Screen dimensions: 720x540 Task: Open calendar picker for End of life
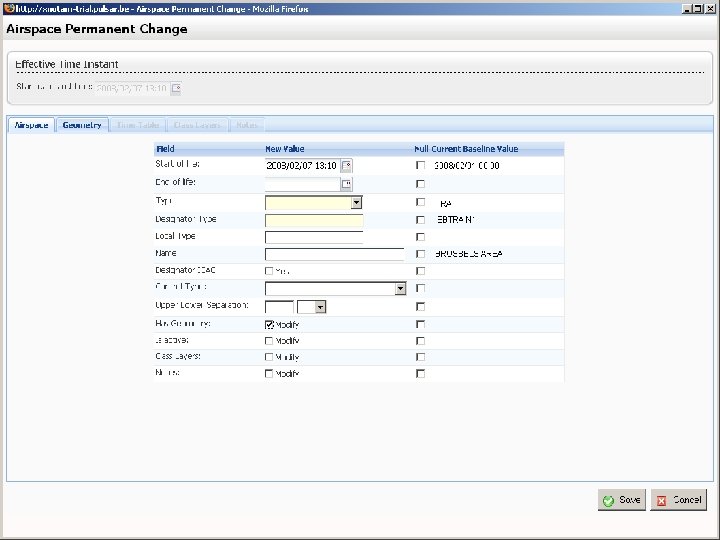pos(347,184)
